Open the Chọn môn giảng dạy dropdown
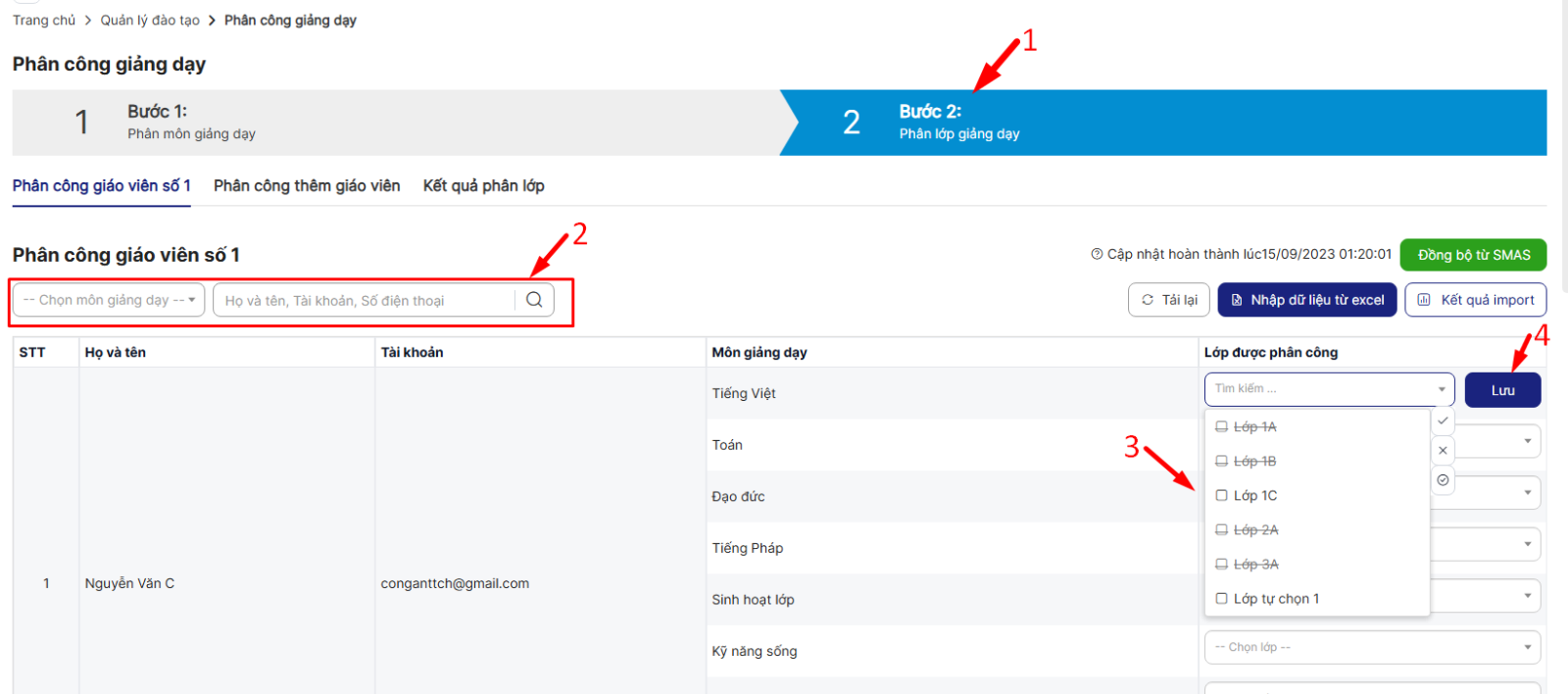Image resolution: width=1568 pixels, height=694 pixels. [x=109, y=300]
